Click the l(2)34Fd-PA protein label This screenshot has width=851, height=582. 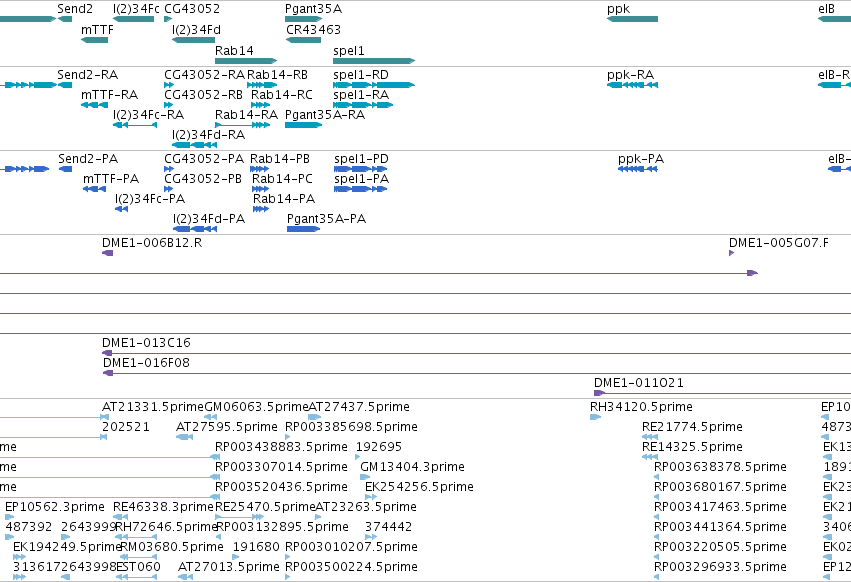[209, 219]
